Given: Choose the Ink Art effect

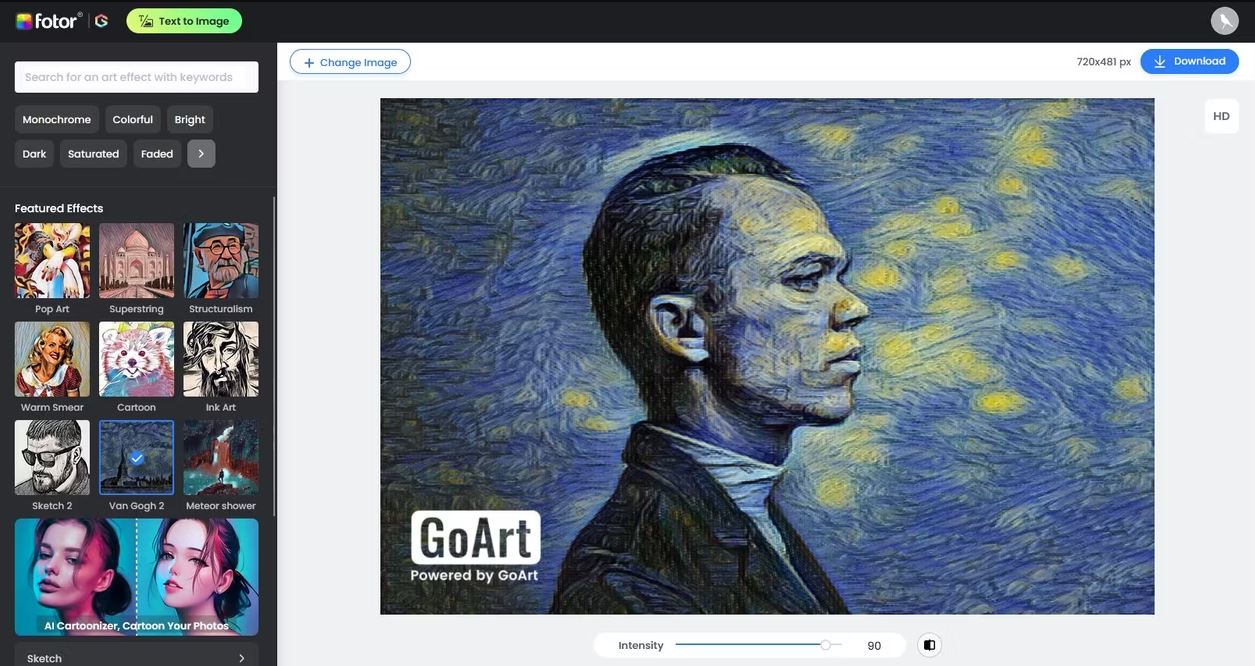Looking at the screenshot, I should pyautogui.click(x=221, y=359).
